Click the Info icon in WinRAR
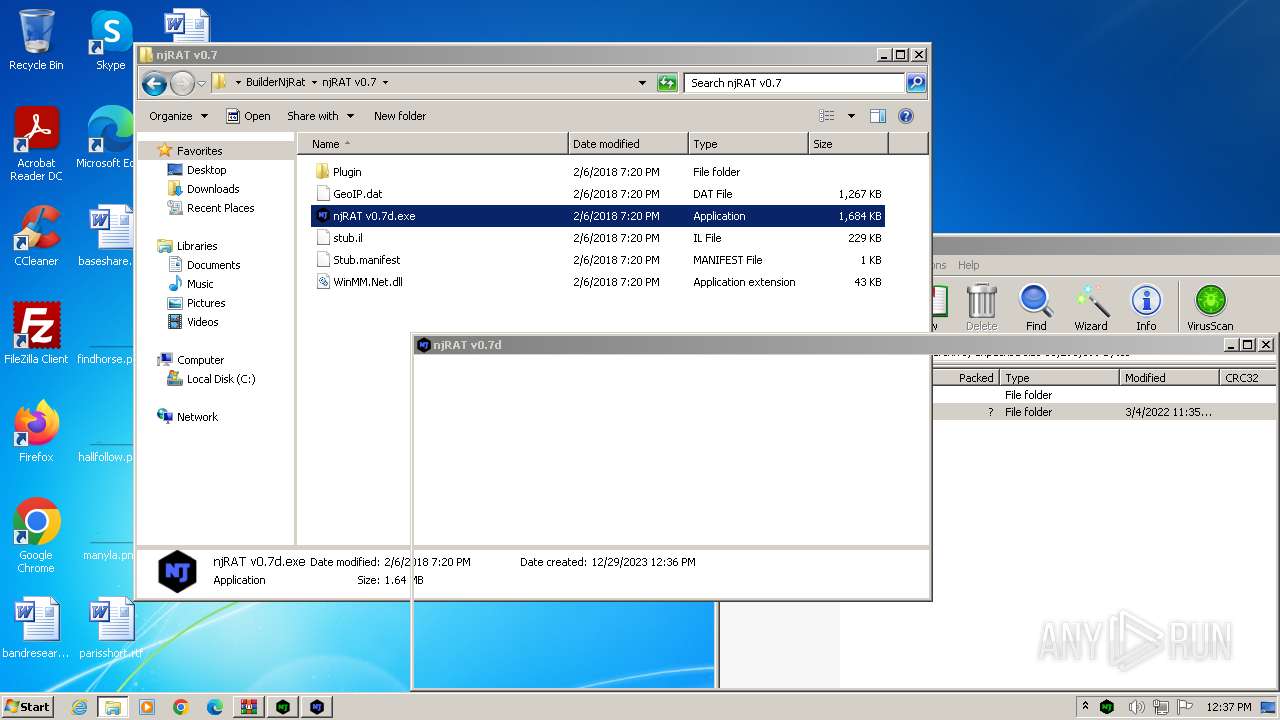Screen dimensions: 1280x720 point(1146,307)
